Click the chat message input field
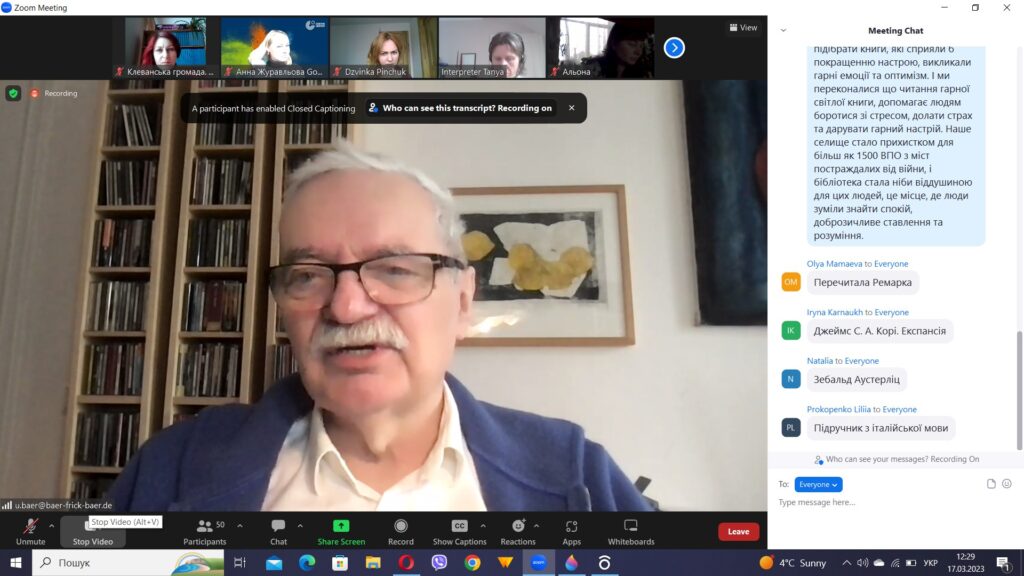The image size is (1024, 576). click(880, 502)
